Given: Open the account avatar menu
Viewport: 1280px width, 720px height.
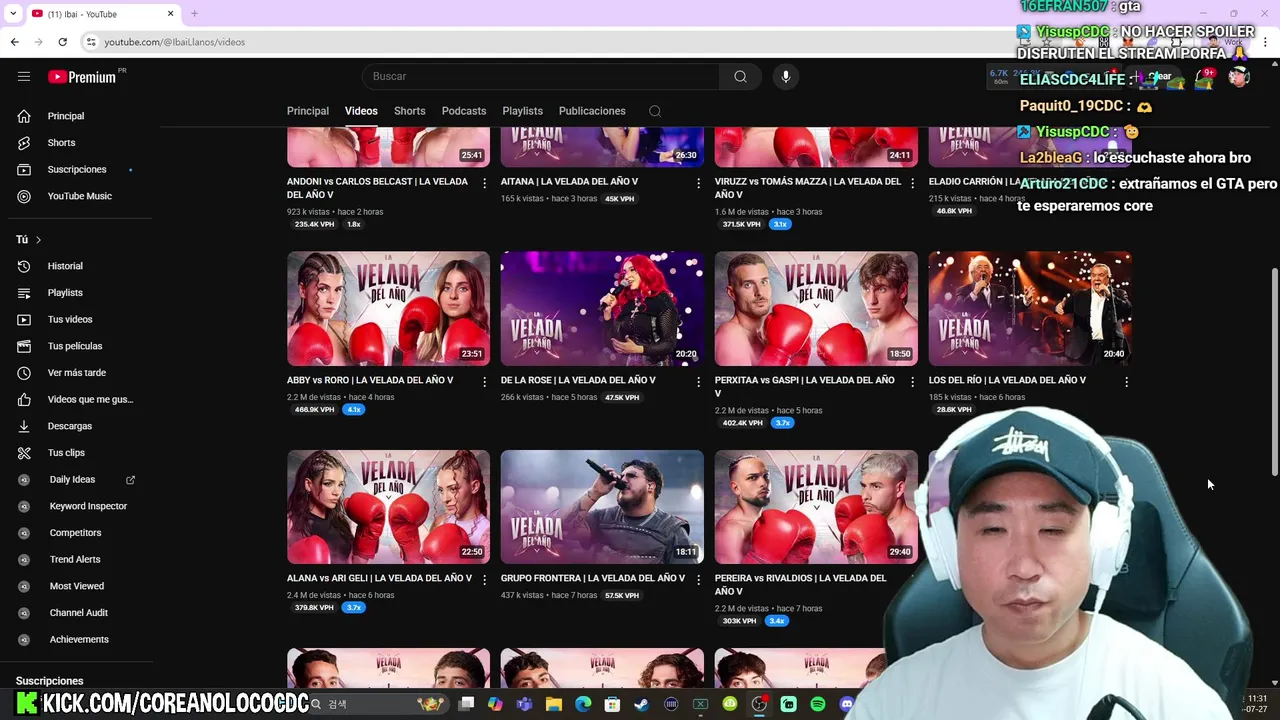Looking at the screenshot, I should point(1239,77).
